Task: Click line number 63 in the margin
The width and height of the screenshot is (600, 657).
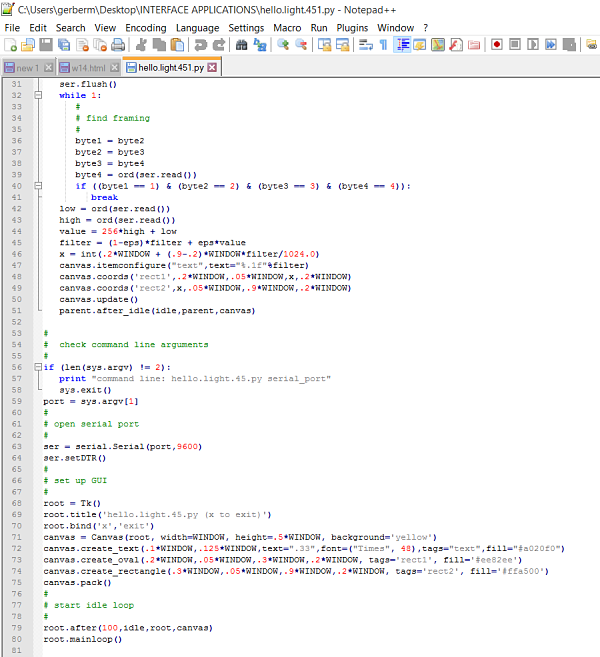Action: [x=16, y=446]
